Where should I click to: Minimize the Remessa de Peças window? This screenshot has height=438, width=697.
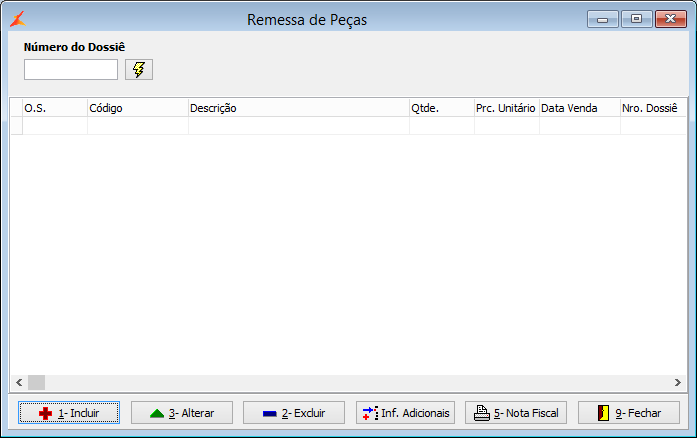pyautogui.click(x=602, y=19)
